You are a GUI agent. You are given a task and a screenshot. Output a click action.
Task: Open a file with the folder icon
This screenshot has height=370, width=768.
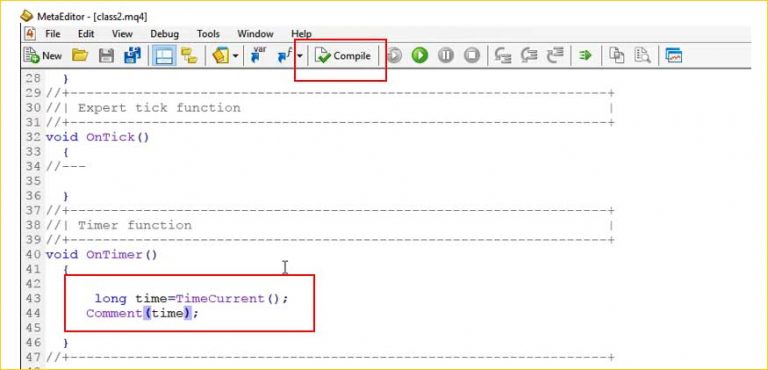80,55
